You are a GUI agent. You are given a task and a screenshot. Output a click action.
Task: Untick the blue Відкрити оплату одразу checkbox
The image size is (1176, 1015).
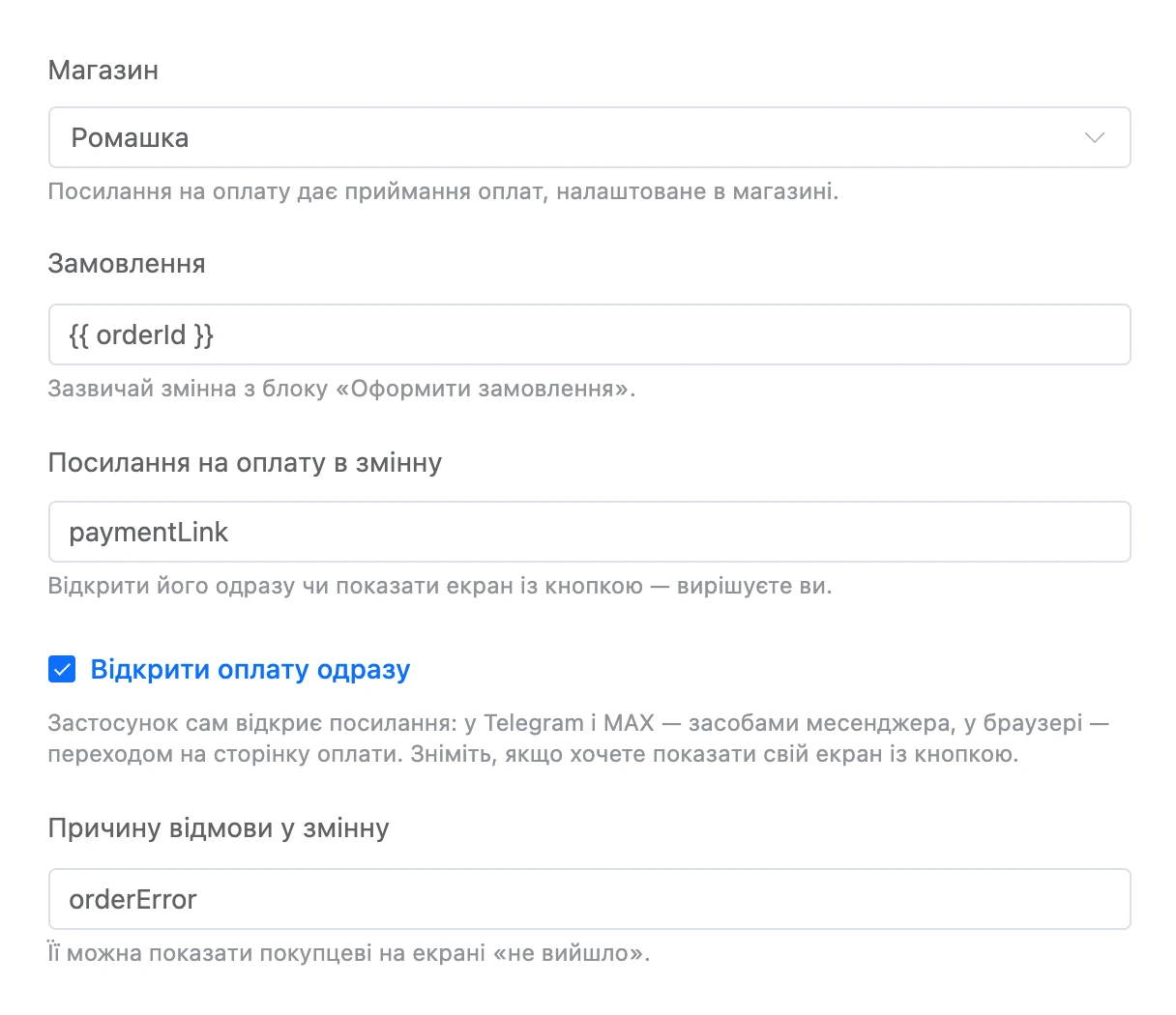click(62, 669)
